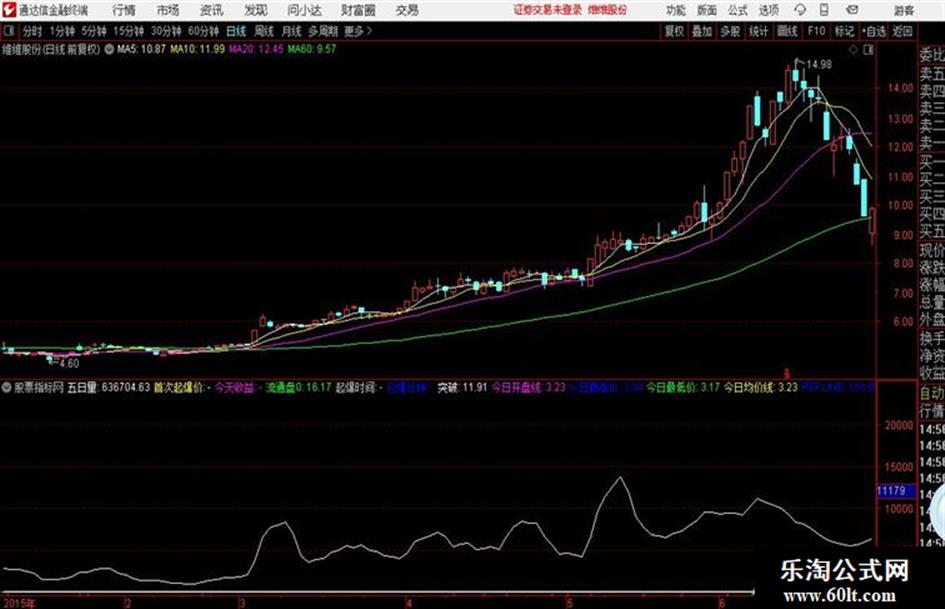
Task: Open the 行情 menu
Action: 124,10
